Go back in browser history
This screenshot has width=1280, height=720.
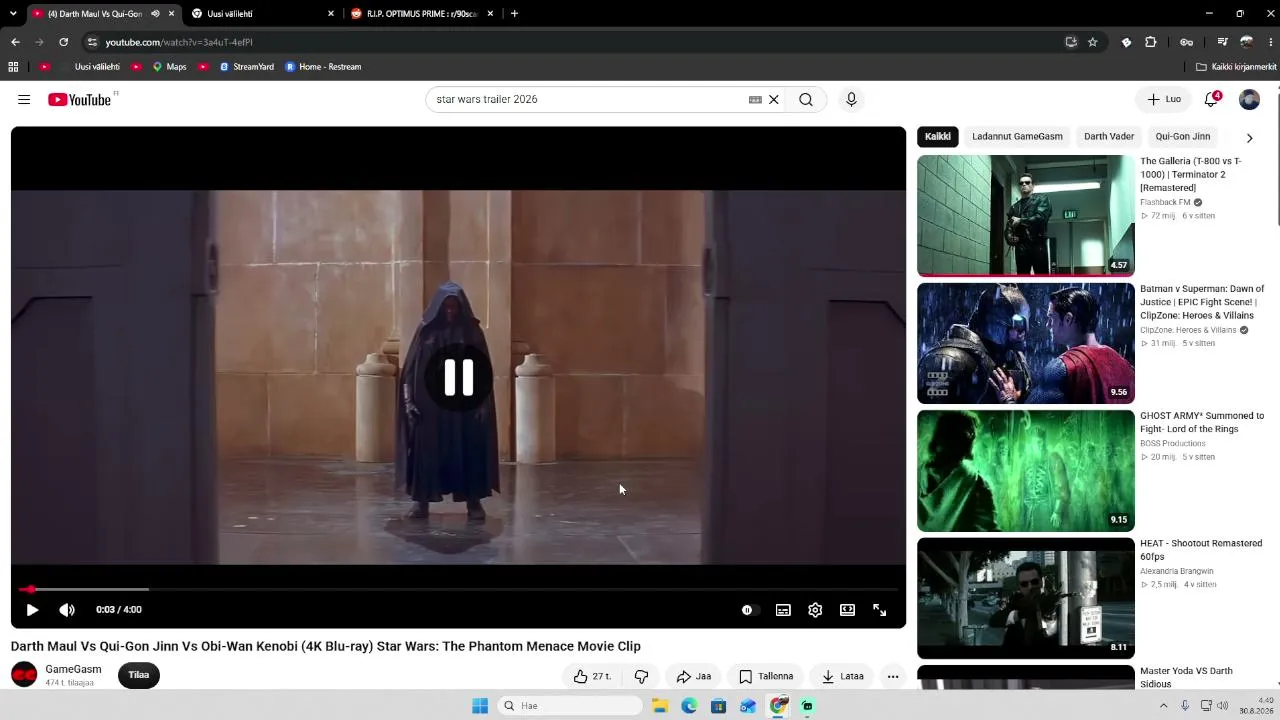point(15,42)
